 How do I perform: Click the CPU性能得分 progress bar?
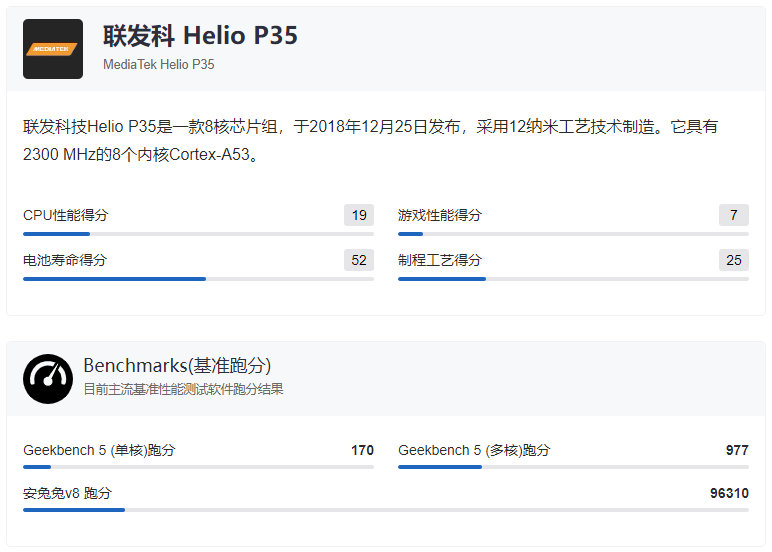[198, 234]
